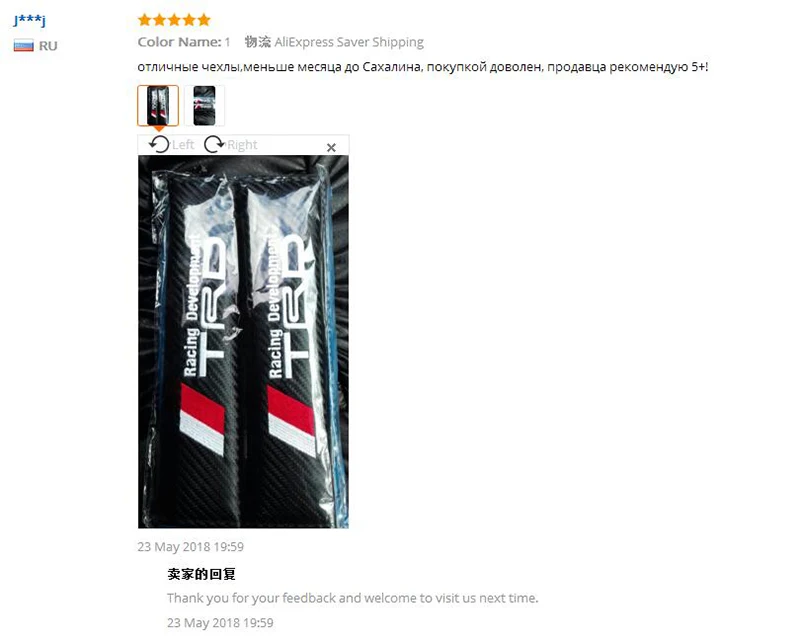Close the enlarged review photo viewer
This screenshot has width=800, height=644.
pyautogui.click(x=331, y=147)
